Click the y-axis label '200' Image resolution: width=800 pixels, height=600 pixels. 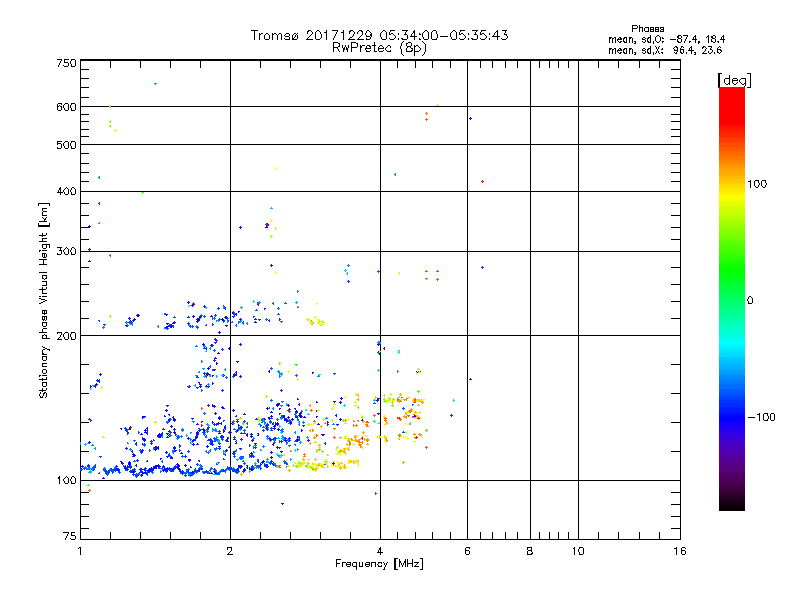point(66,336)
